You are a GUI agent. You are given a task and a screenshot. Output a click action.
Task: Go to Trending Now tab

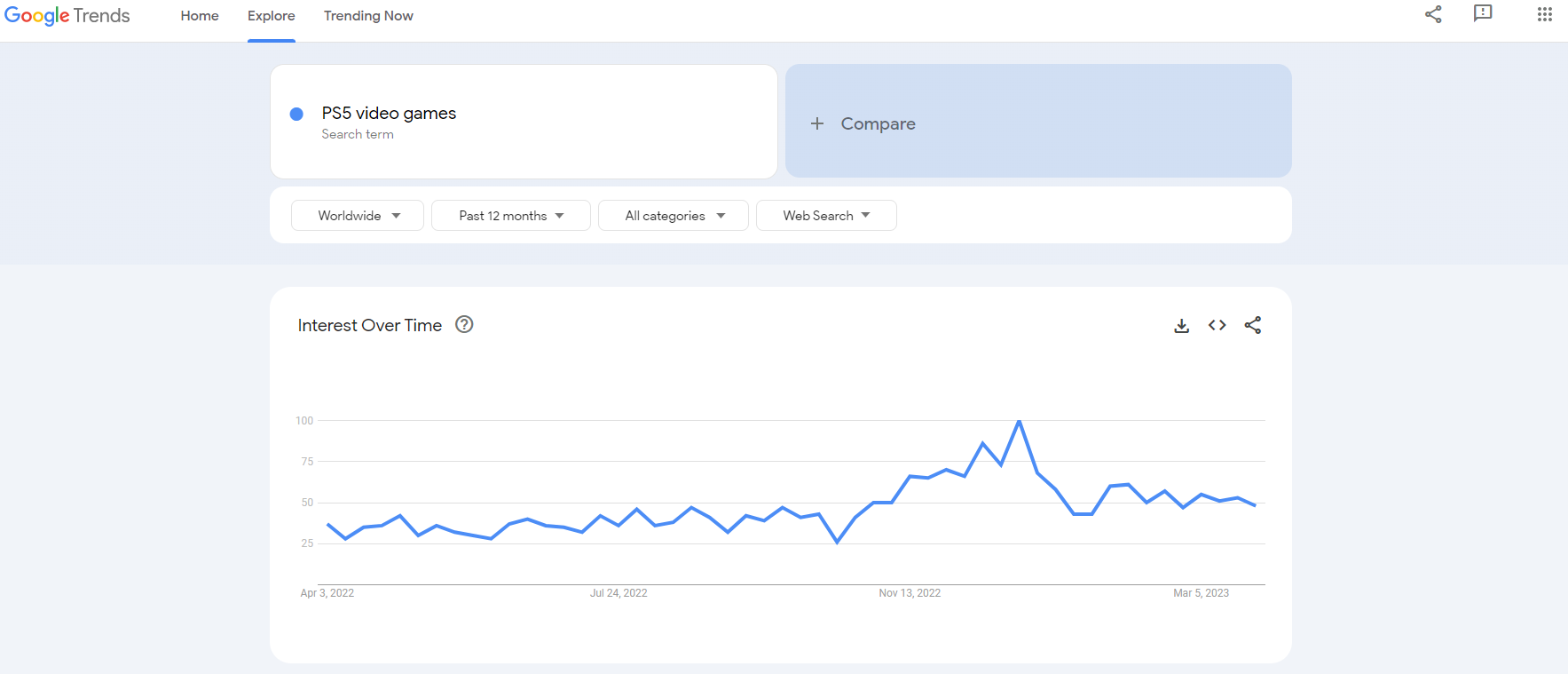pyautogui.click(x=368, y=16)
